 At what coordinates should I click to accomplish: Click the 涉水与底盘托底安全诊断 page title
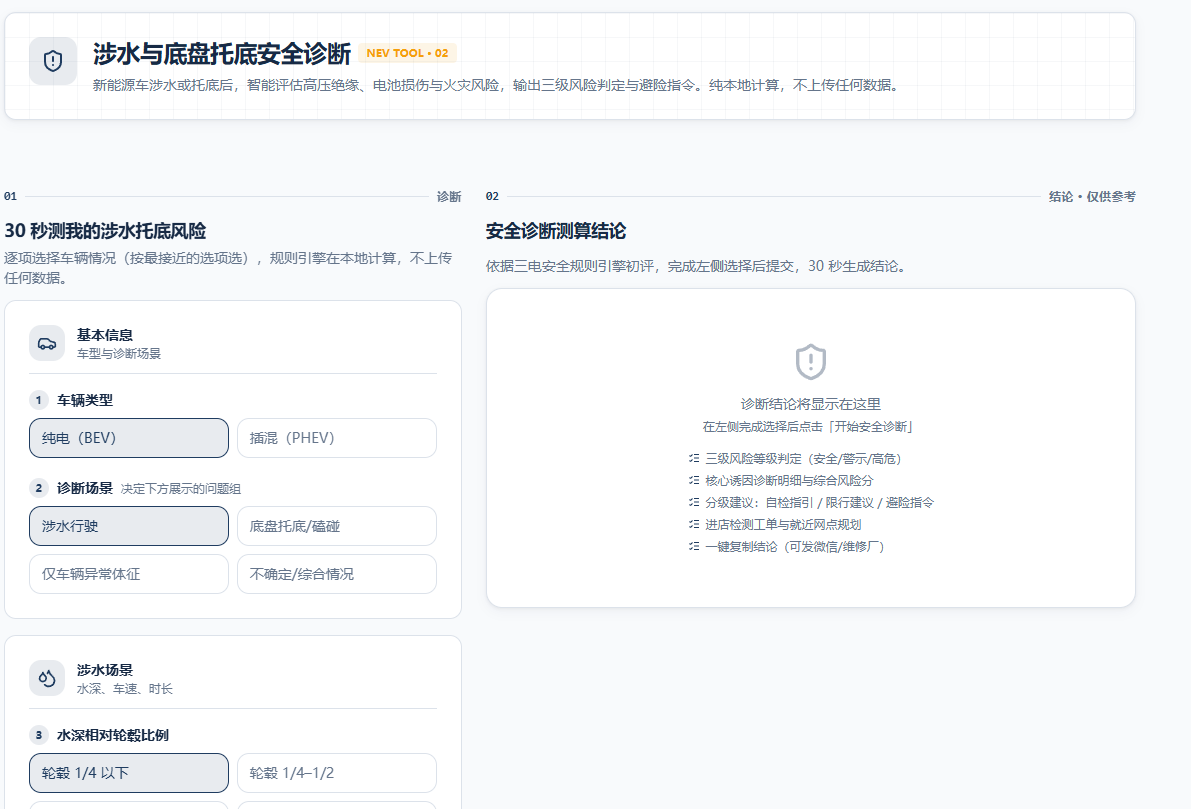pyautogui.click(x=222, y=54)
